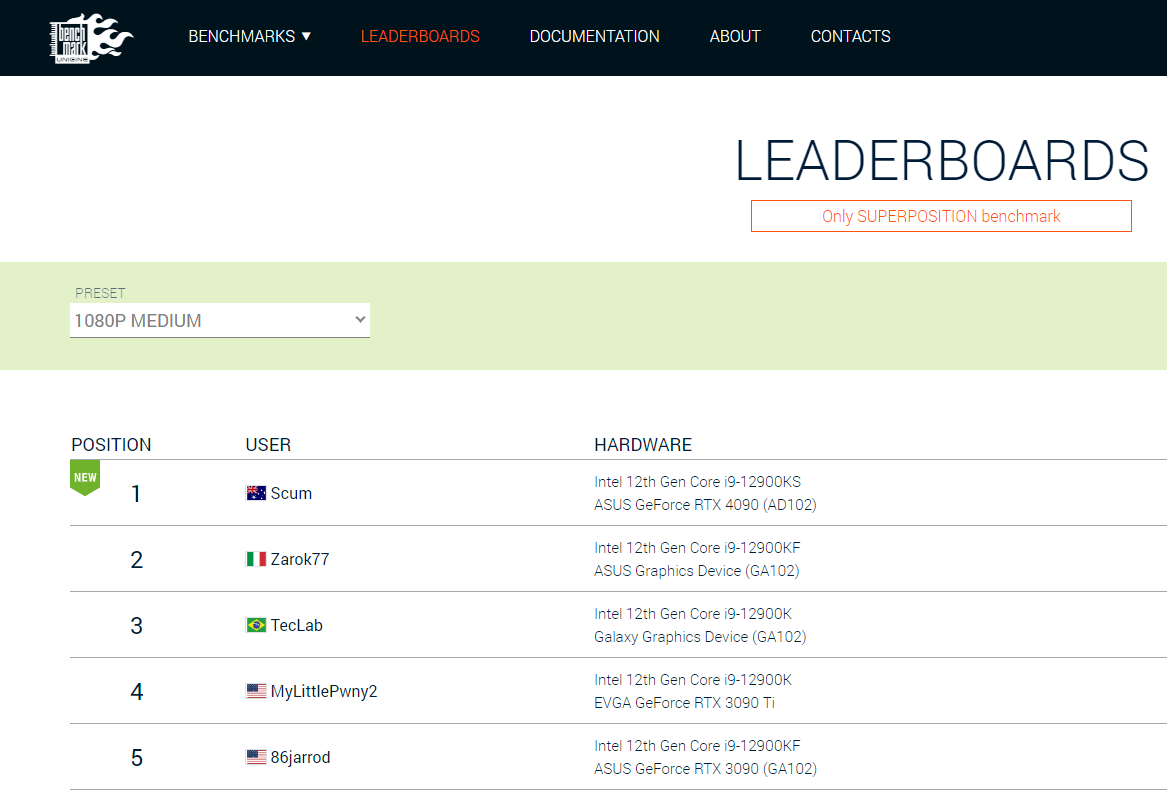This screenshot has width=1167, height=798.
Task: Open the About page
Action: [x=735, y=36]
